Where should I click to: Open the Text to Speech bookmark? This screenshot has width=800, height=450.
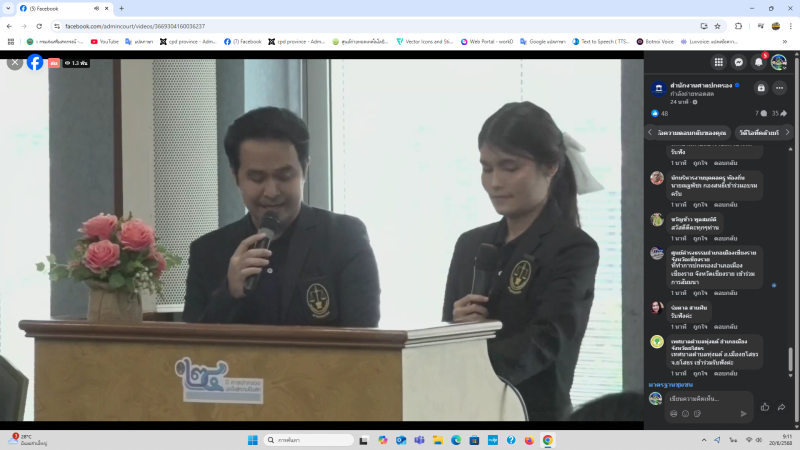click(x=601, y=41)
